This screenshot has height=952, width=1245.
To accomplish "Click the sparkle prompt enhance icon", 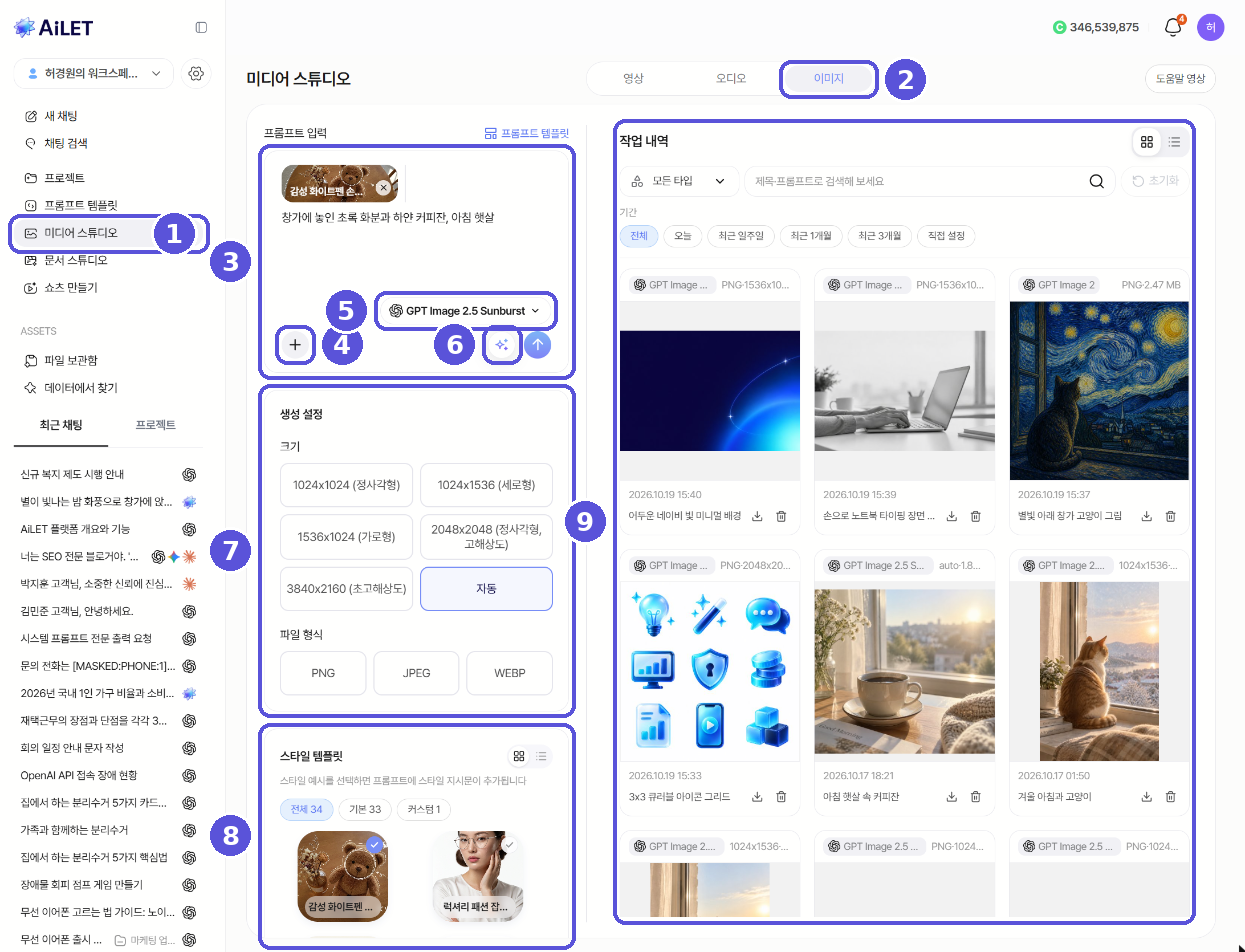I will tap(502, 345).
